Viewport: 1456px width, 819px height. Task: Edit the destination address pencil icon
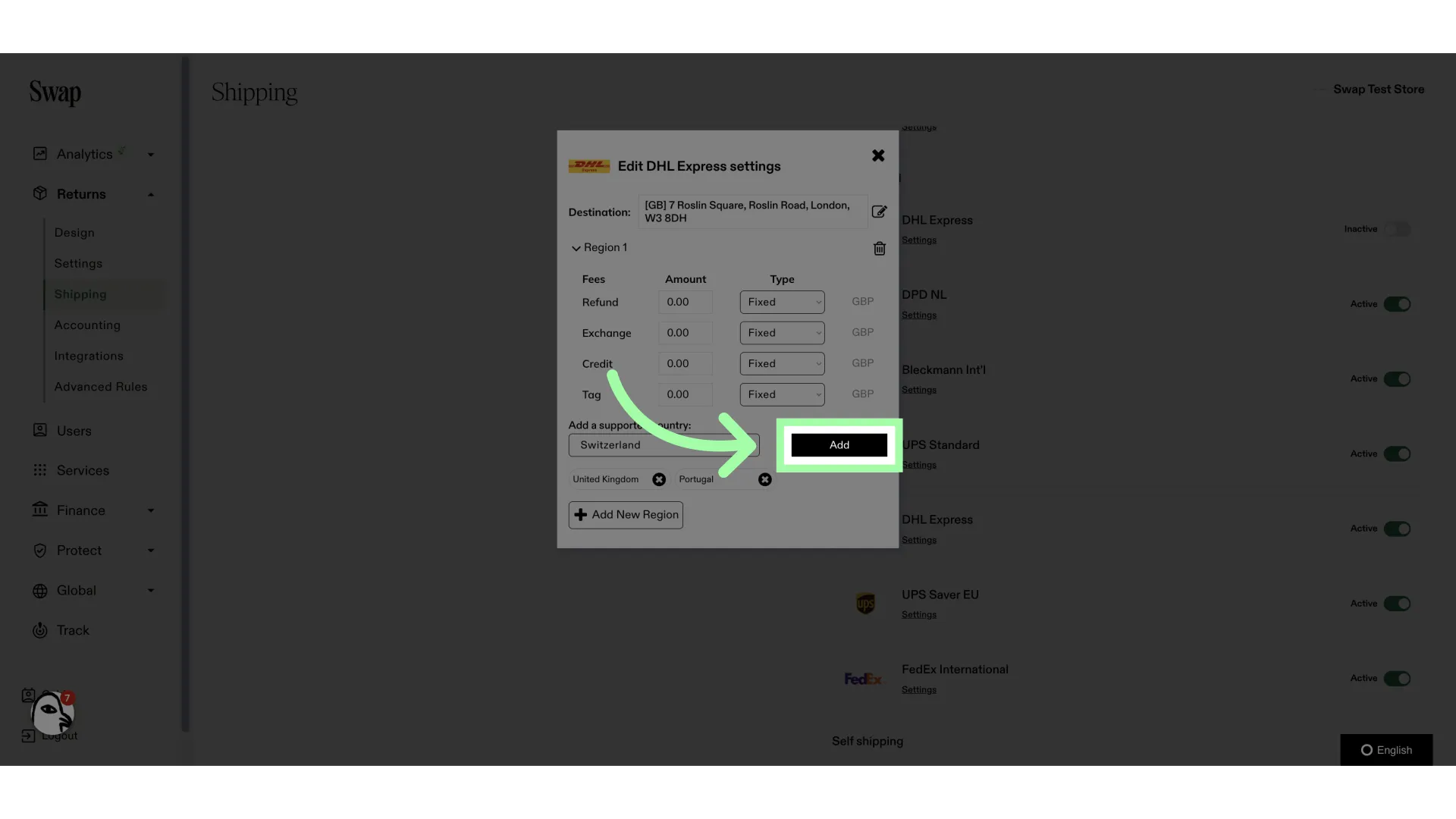pos(879,212)
